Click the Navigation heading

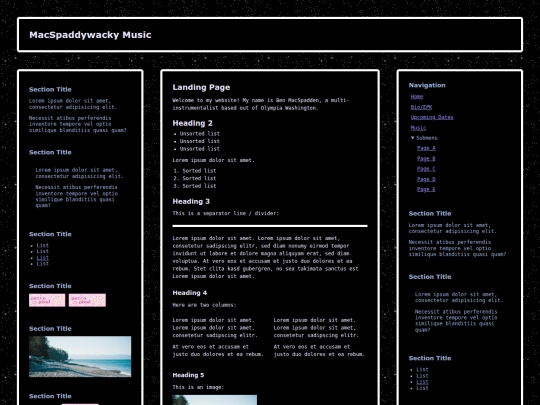tap(427, 85)
